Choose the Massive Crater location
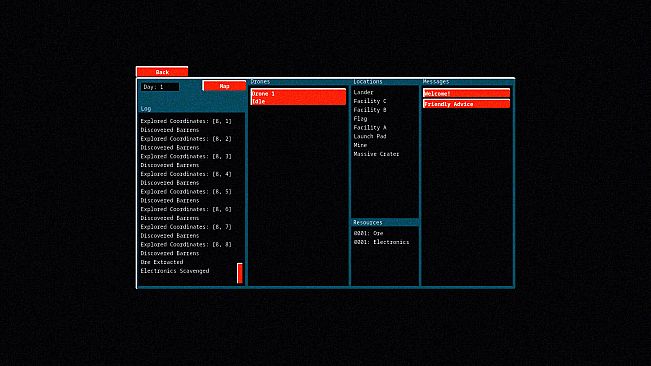 (376, 154)
